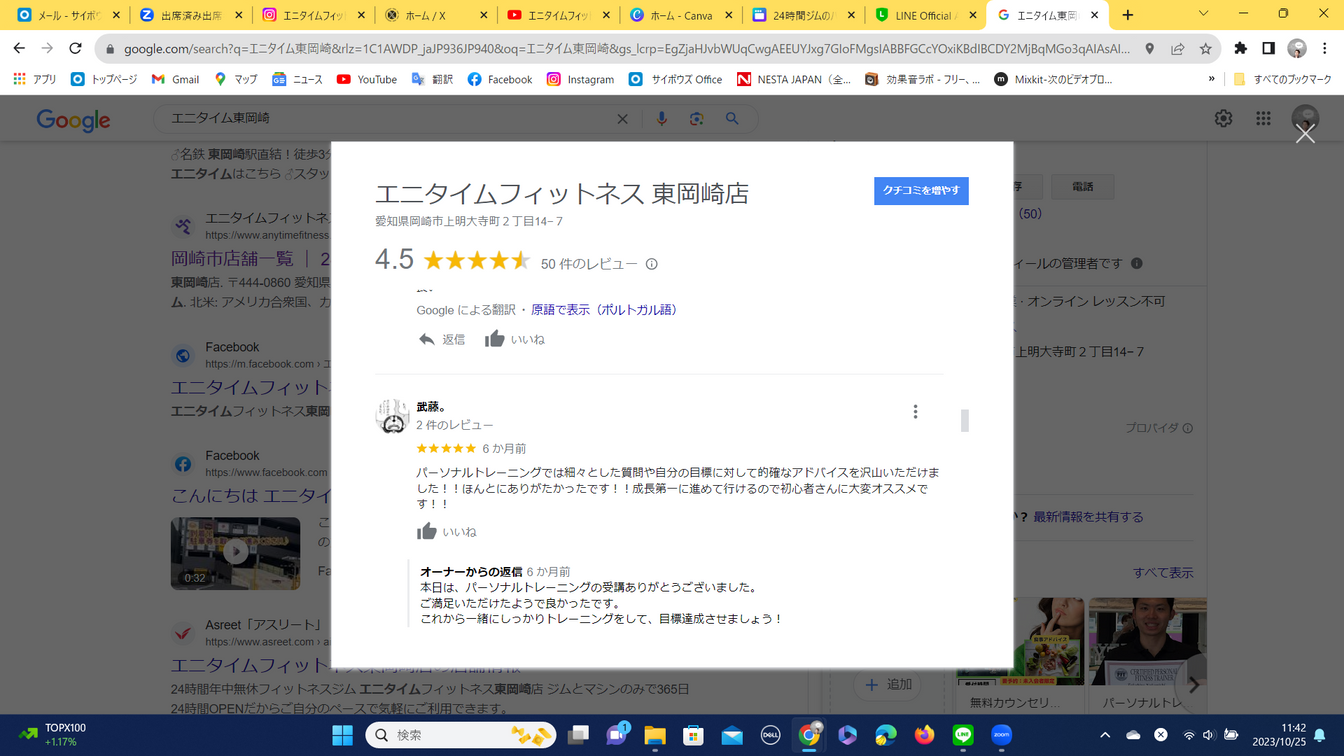The height and width of the screenshot is (756, 1344).
Task: Click the reviewer 武藤。 avatar
Action: (x=392, y=416)
